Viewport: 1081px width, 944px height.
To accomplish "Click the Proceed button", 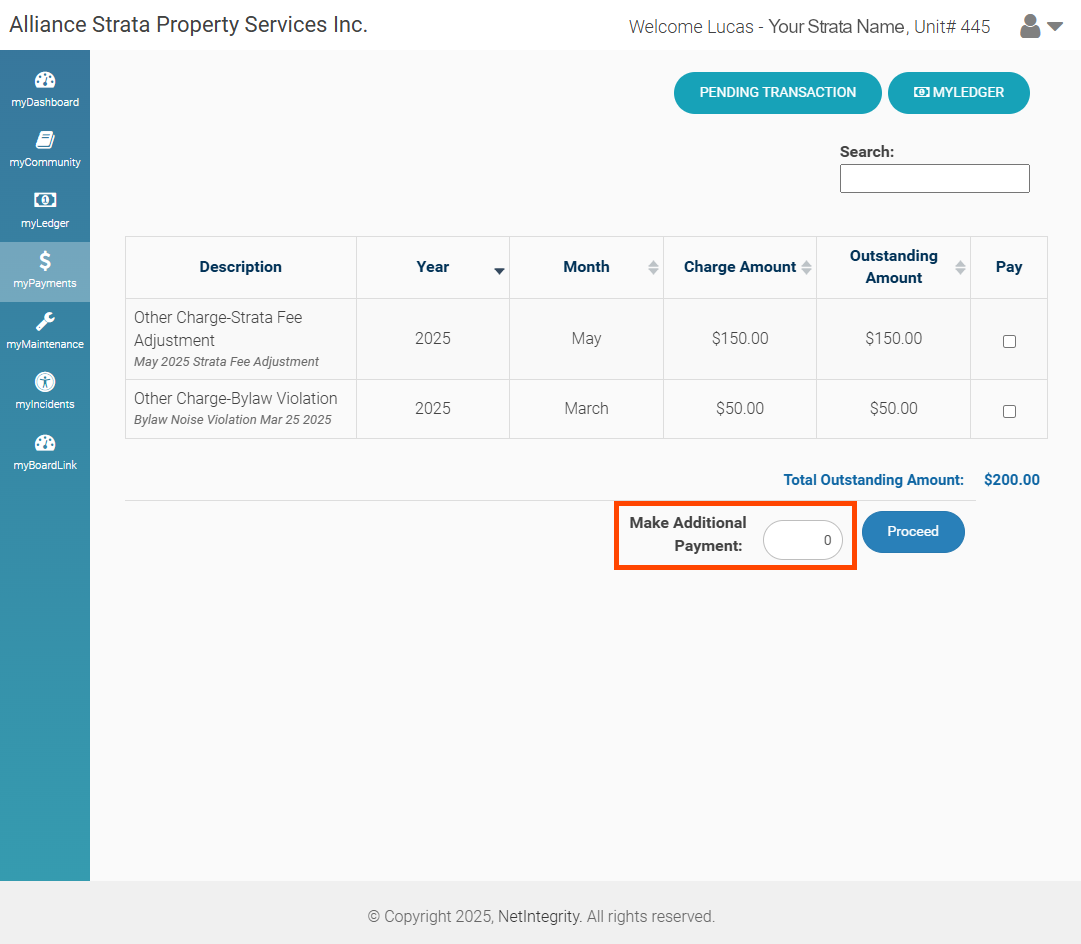I will click(x=912, y=531).
